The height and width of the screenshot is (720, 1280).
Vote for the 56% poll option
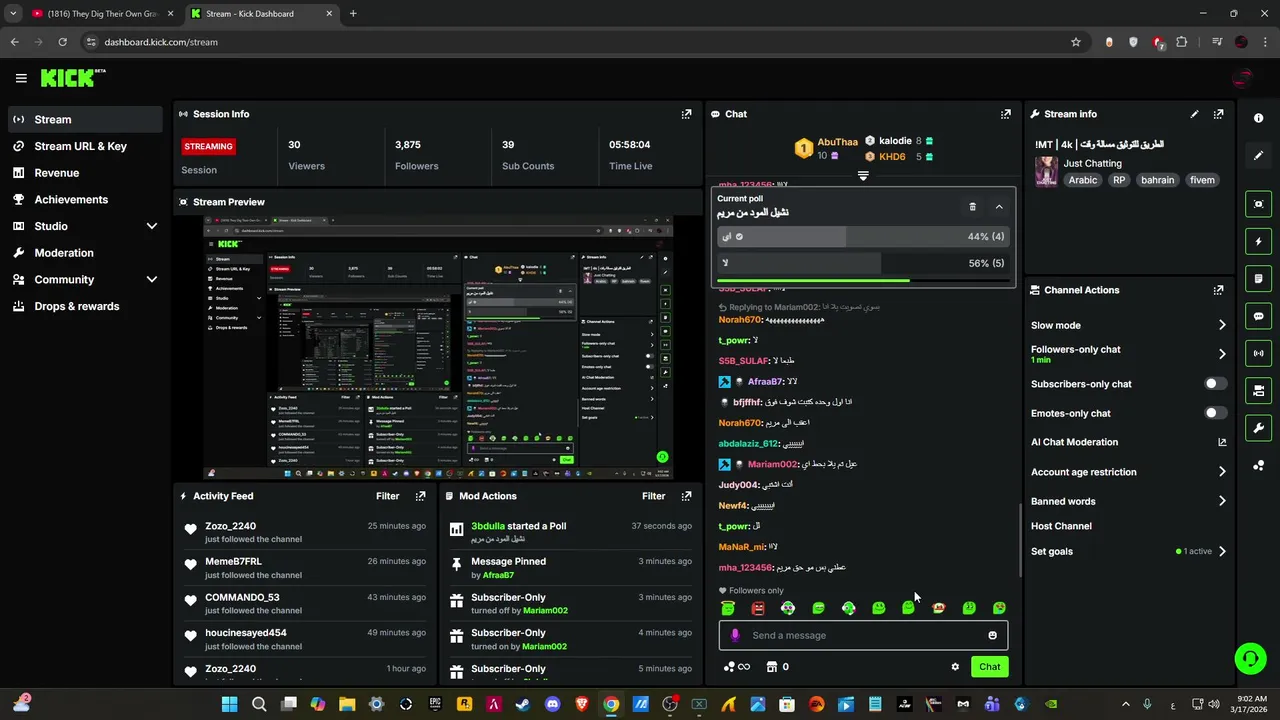[x=862, y=263]
